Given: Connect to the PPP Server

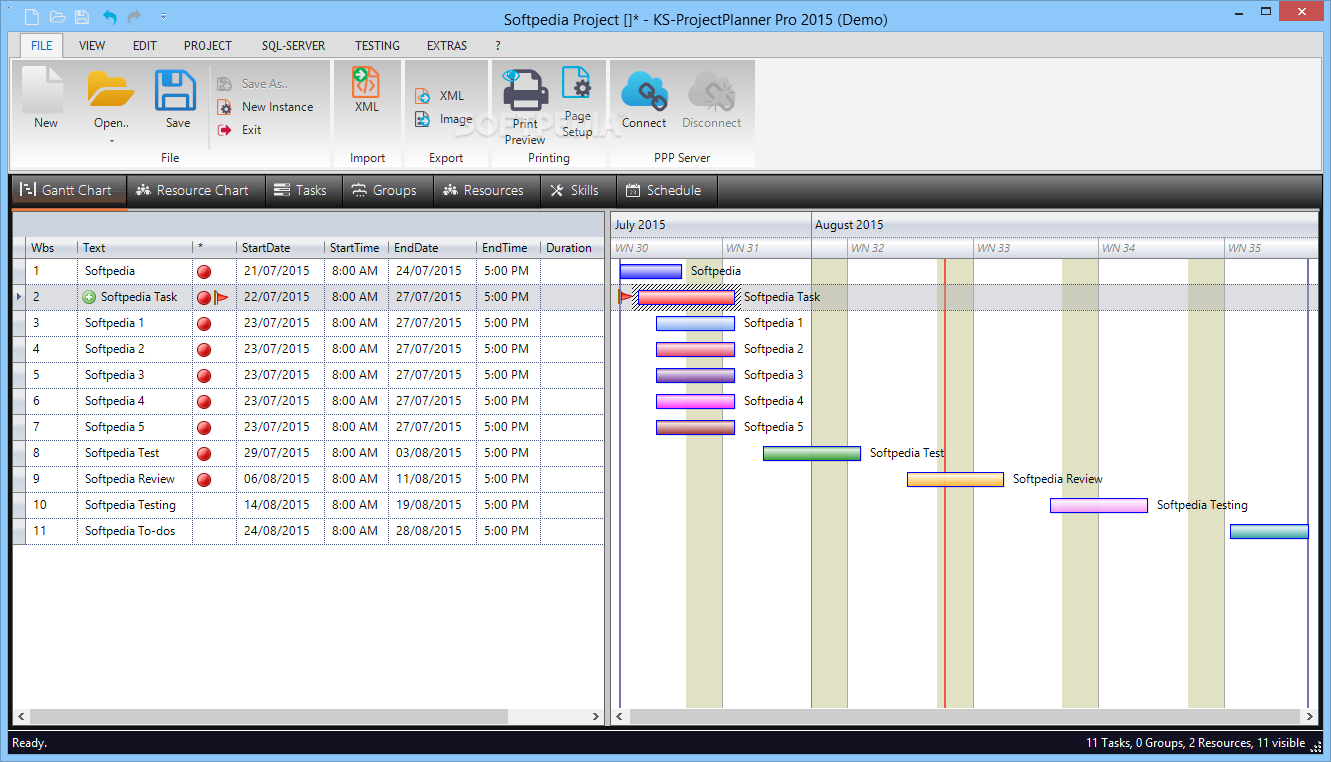Looking at the screenshot, I should pyautogui.click(x=644, y=101).
